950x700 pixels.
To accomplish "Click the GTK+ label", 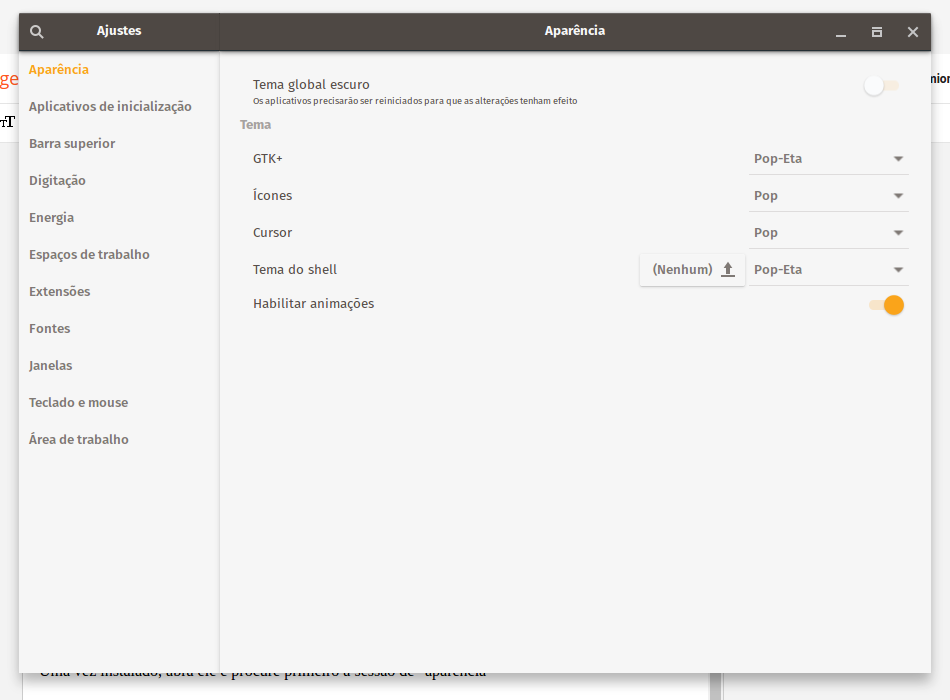I will [x=268, y=159].
